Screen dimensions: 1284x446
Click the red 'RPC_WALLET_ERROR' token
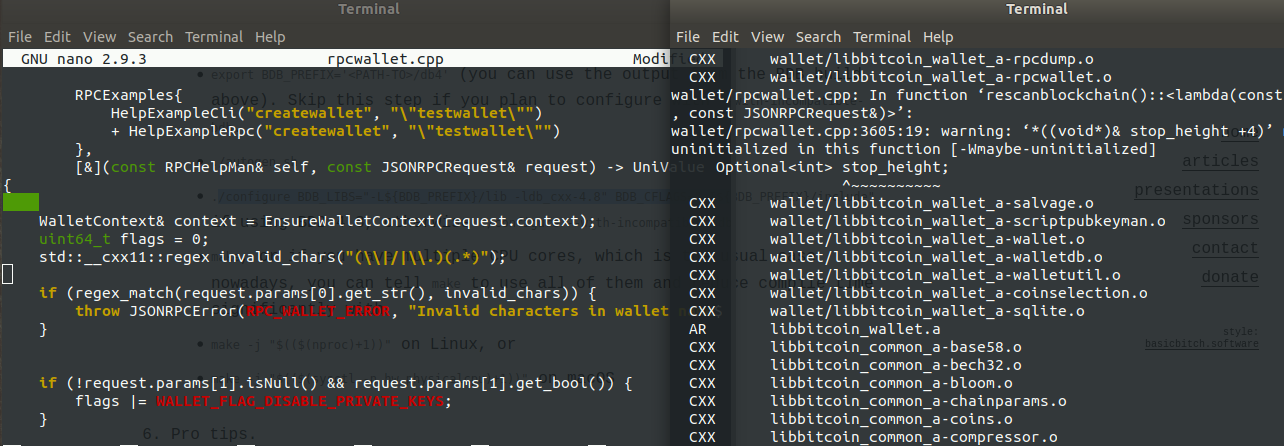(317, 311)
